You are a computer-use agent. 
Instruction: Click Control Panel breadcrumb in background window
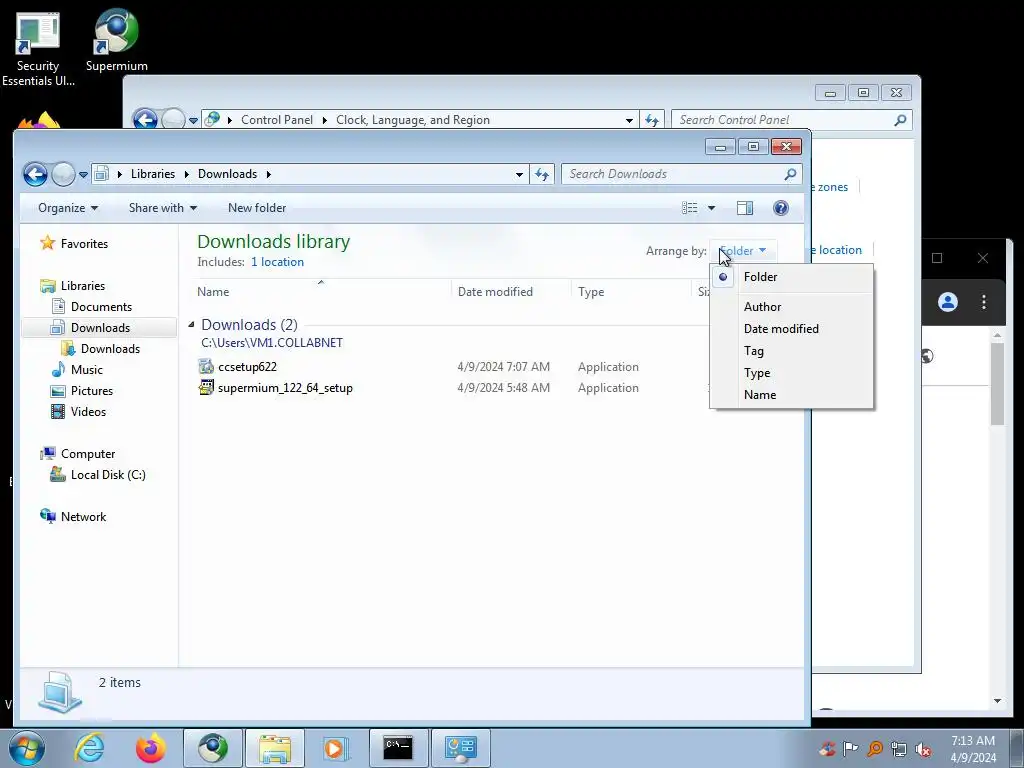[277, 120]
